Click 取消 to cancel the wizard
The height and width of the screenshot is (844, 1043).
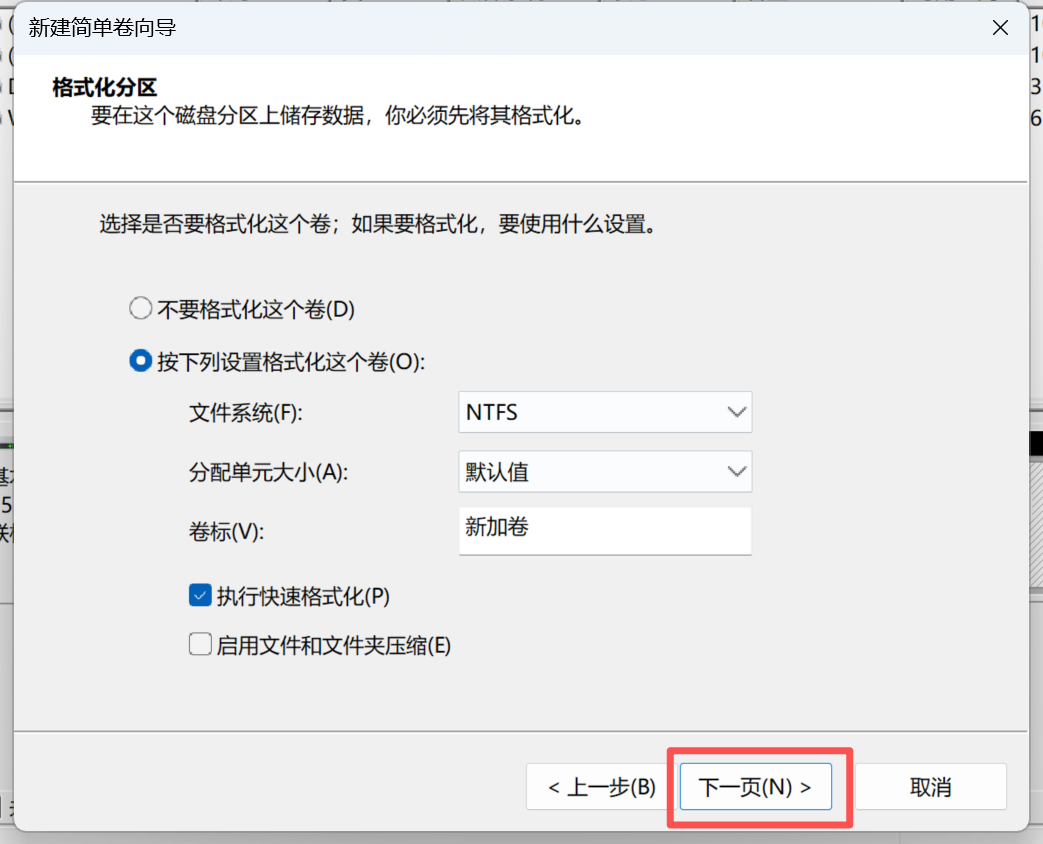930,787
